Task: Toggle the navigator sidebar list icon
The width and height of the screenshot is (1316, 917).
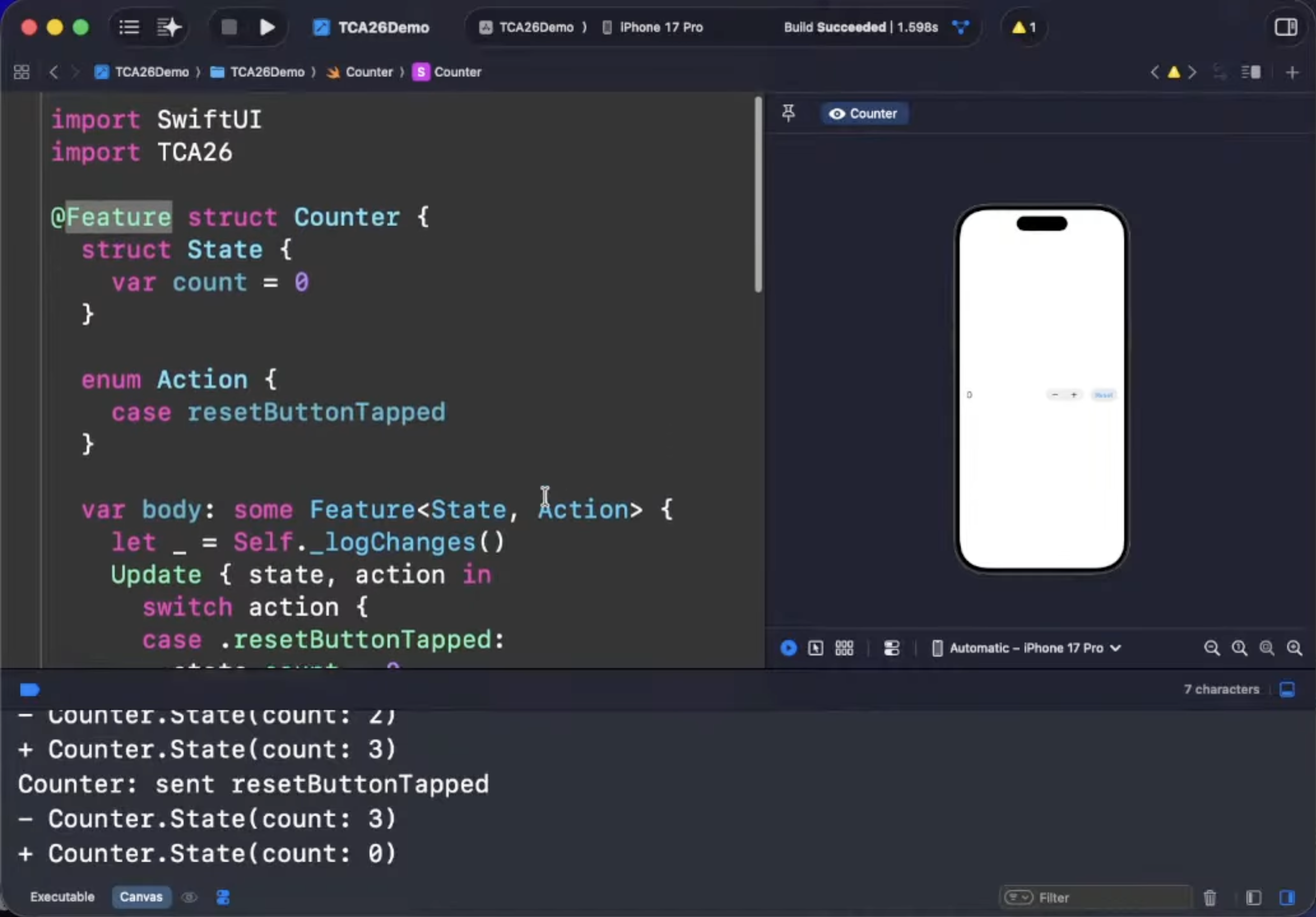Action: click(129, 27)
